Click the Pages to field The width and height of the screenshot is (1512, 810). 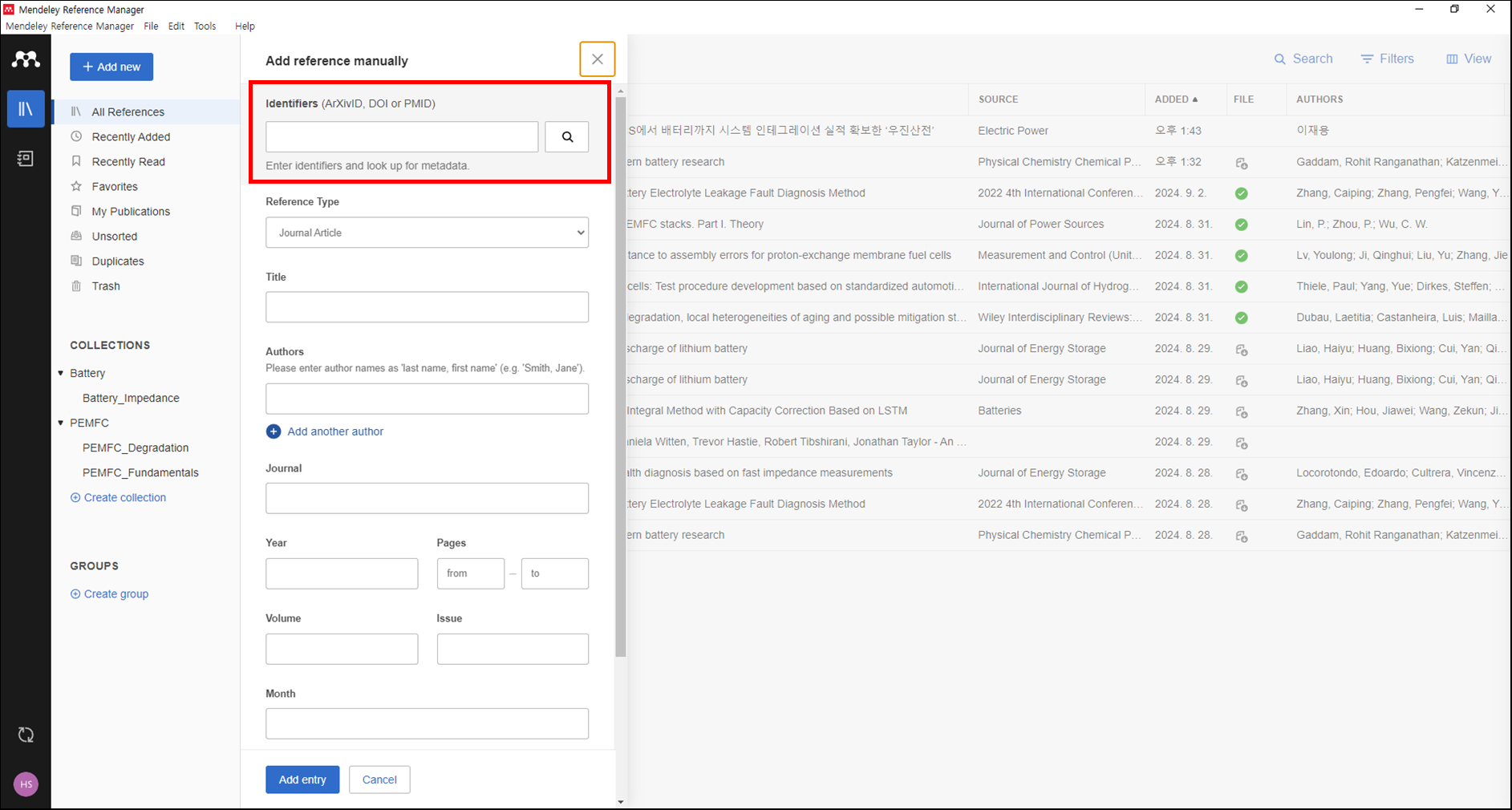[x=555, y=573]
